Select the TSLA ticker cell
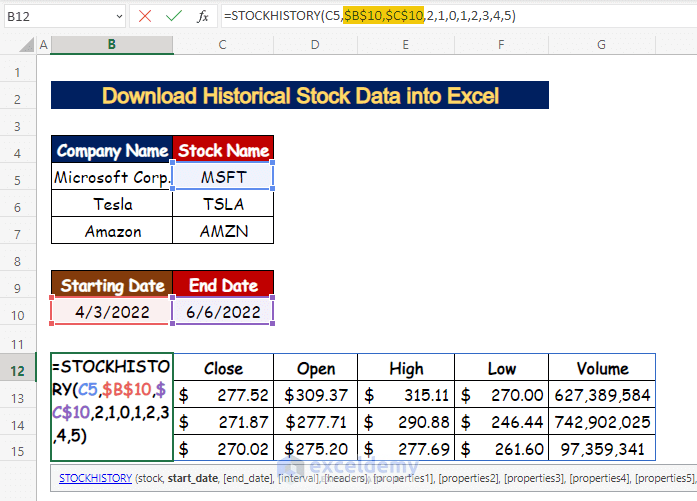697x501 pixels. [x=223, y=204]
